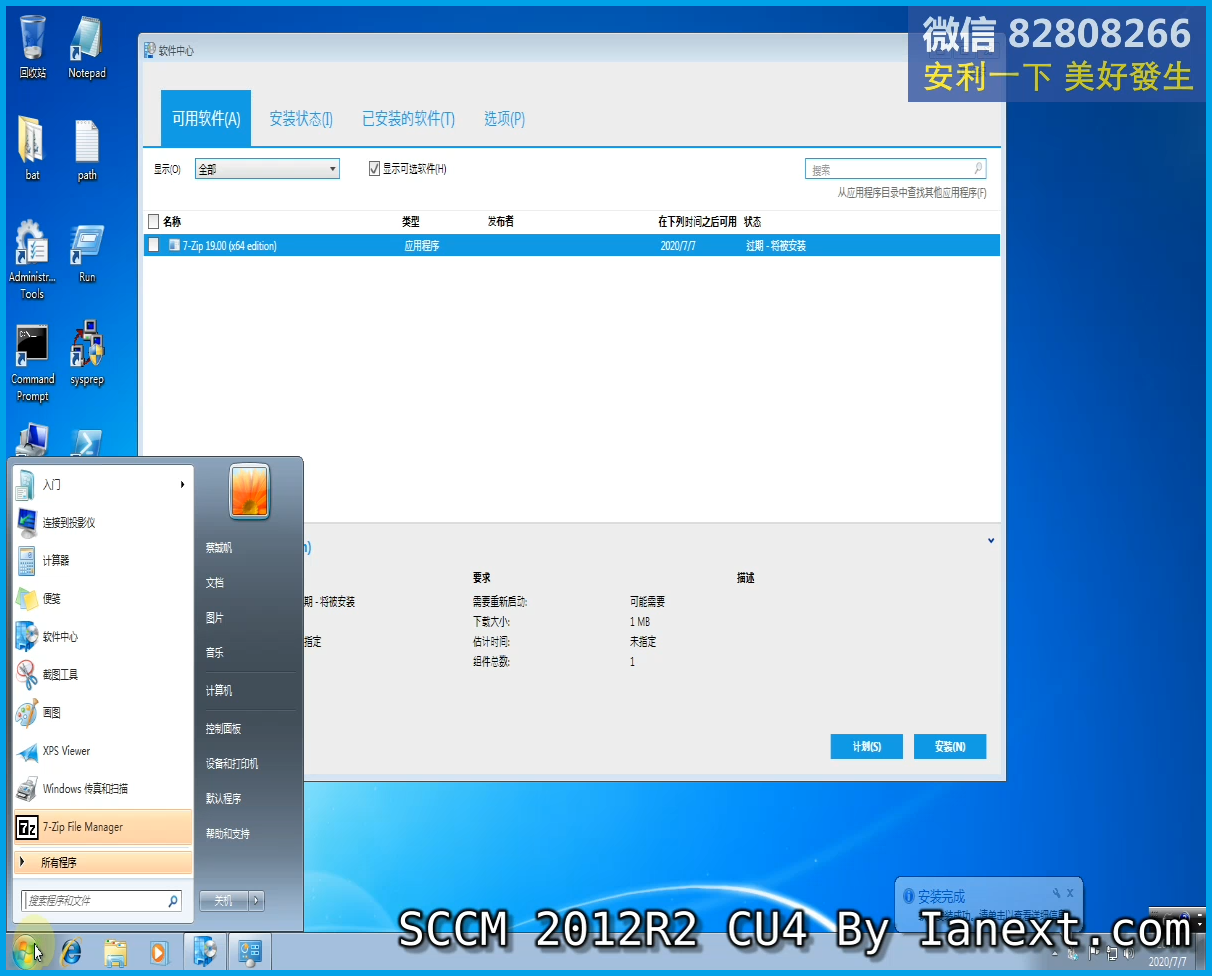This screenshot has height=976, width=1212.
Task: Click the magnifier in Software Center search box
Action: tap(978, 168)
